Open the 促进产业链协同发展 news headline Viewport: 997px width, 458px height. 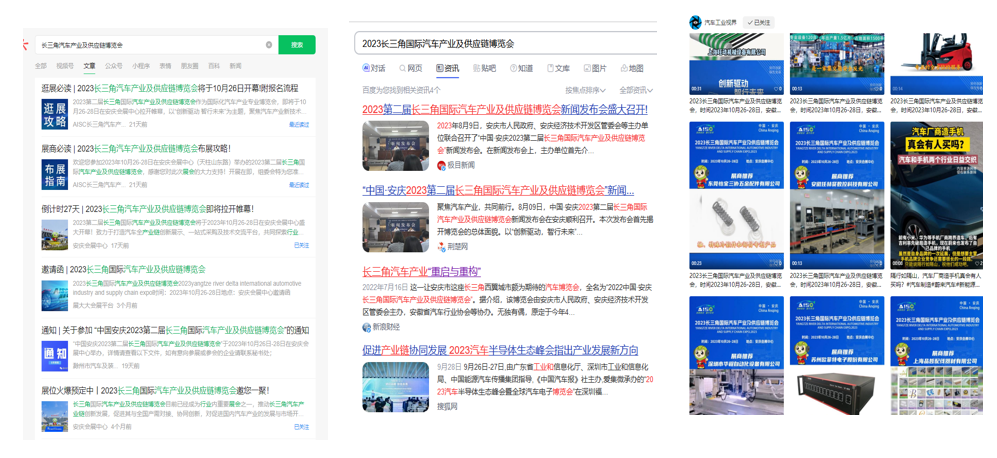tap(500, 350)
